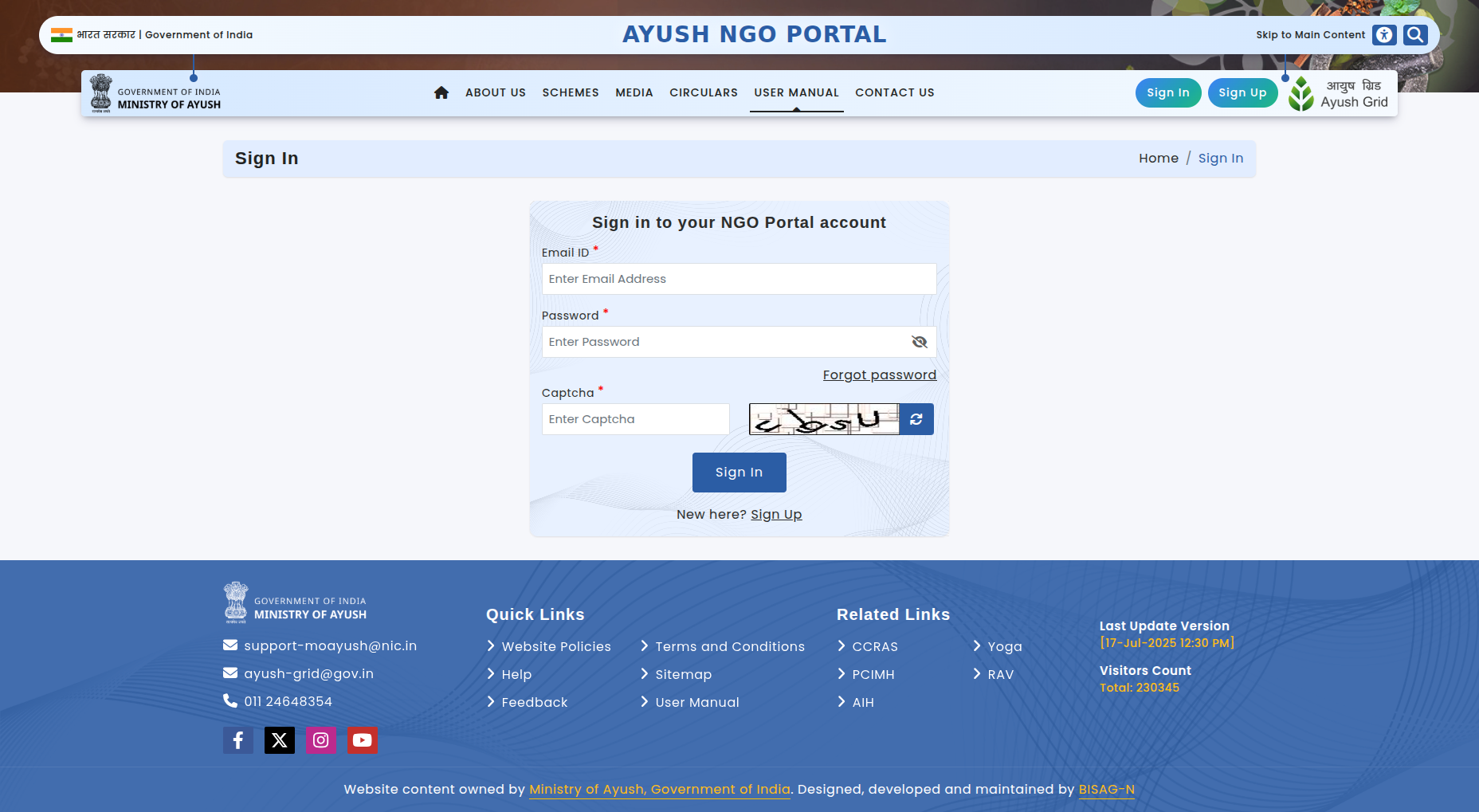Open the CCRAS related link

(875, 647)
